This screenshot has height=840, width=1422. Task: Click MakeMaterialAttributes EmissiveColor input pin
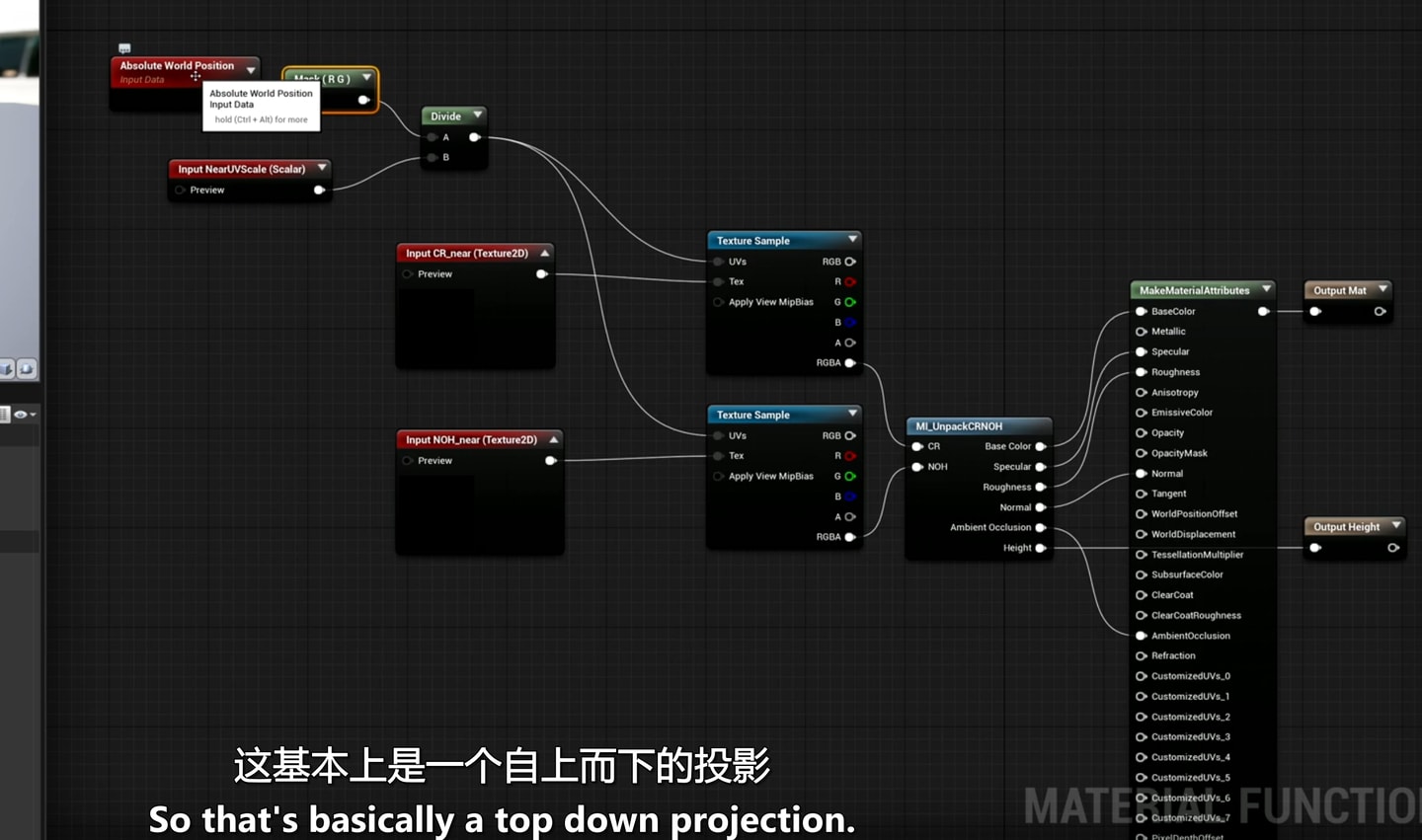pyautogui.click(x=1142, y=413)
